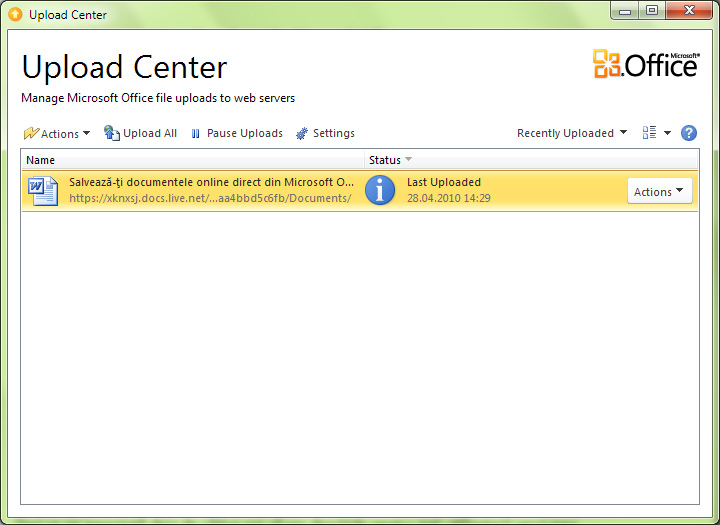Click the gear icon beside Settings

[302, 133]
